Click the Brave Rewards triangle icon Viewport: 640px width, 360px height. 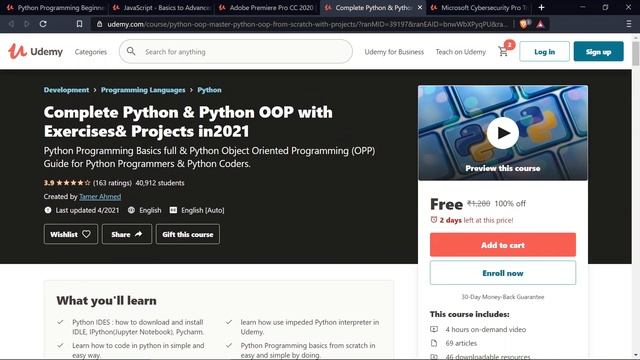[x=540, y=24]
